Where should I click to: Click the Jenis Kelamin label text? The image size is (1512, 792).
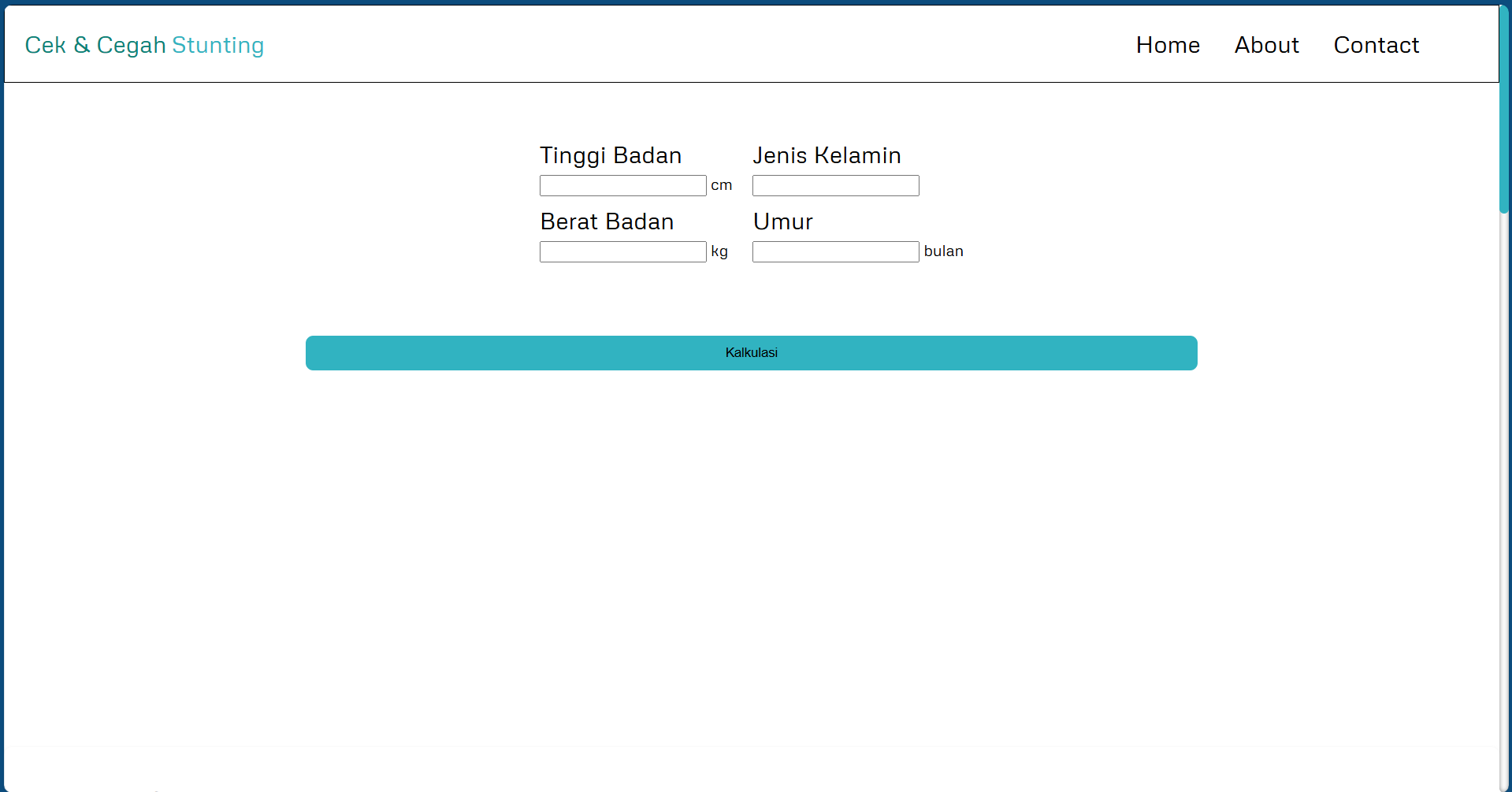[827, 156]
